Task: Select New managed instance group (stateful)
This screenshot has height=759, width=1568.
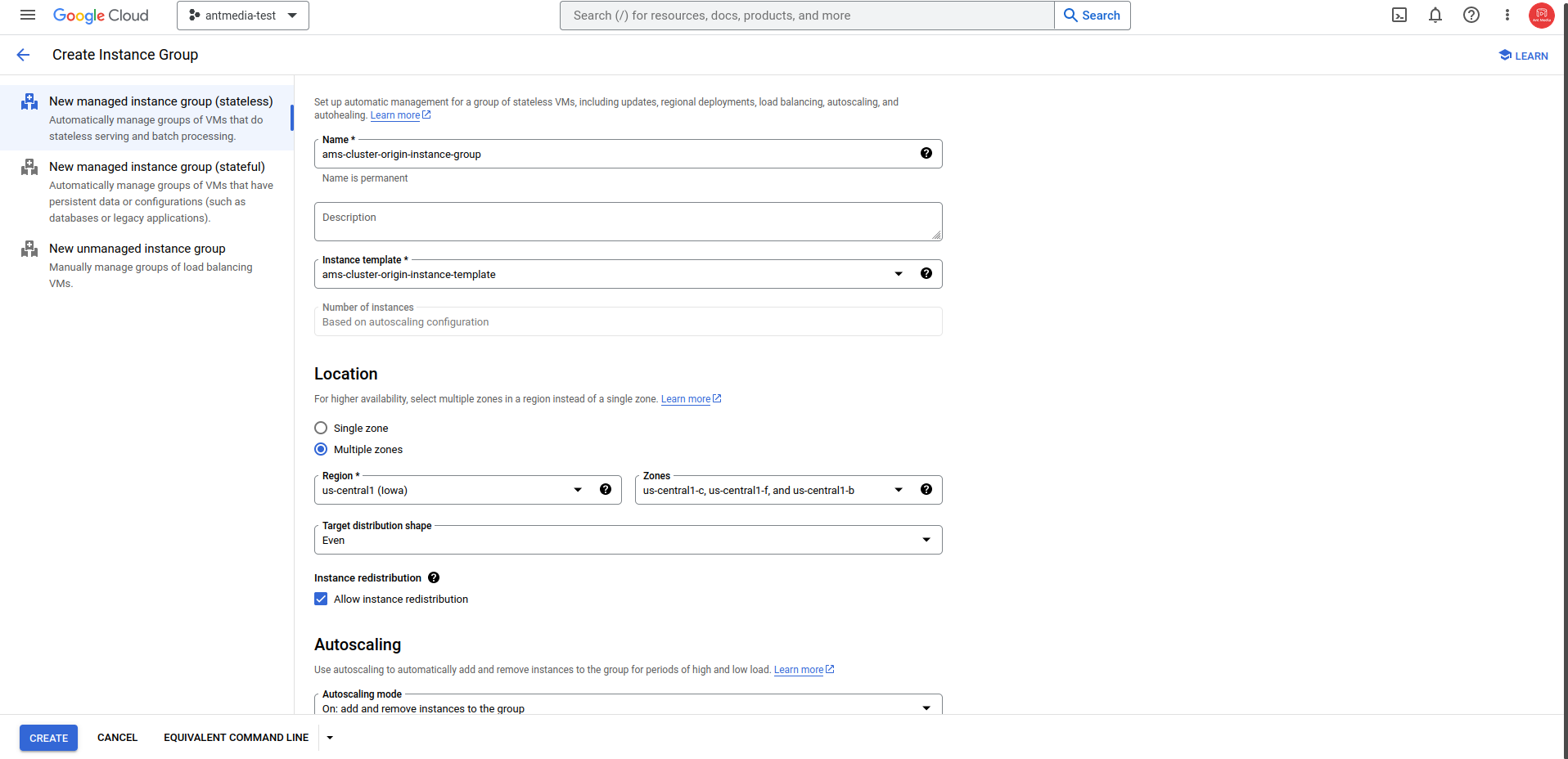Action: pyautogui.click(x=146, y=191)
